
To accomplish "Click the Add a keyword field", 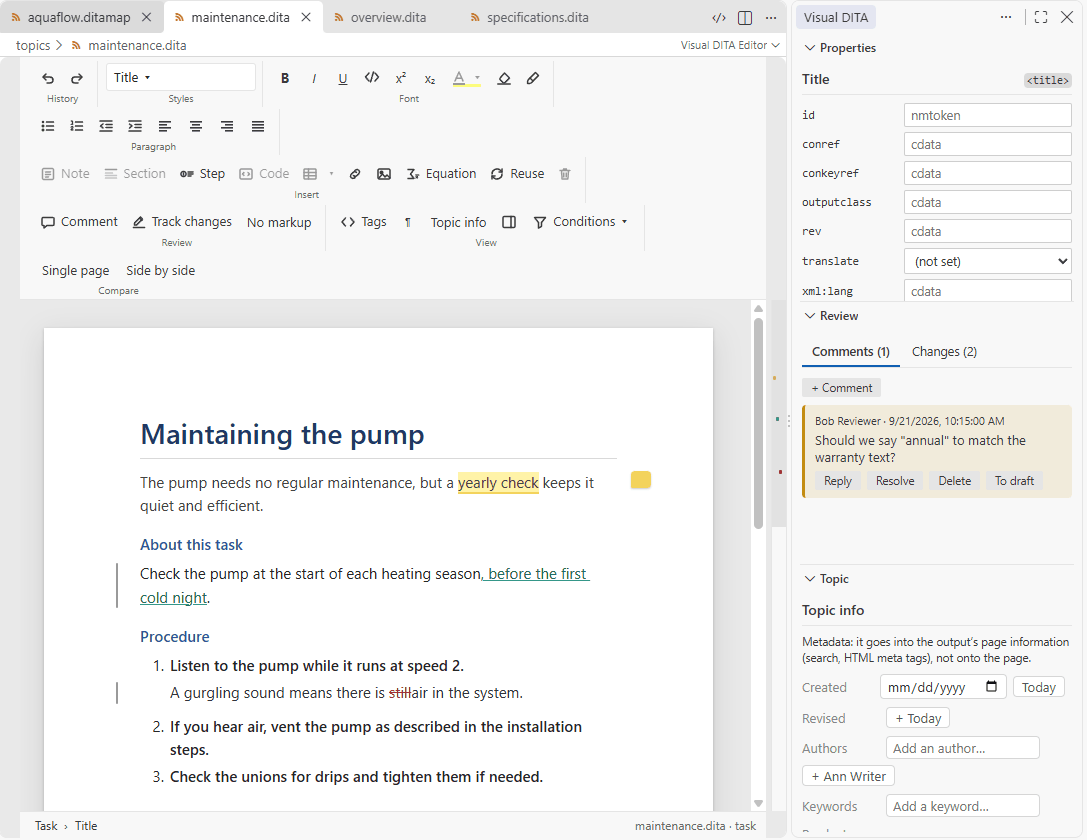I will point(962,806).
